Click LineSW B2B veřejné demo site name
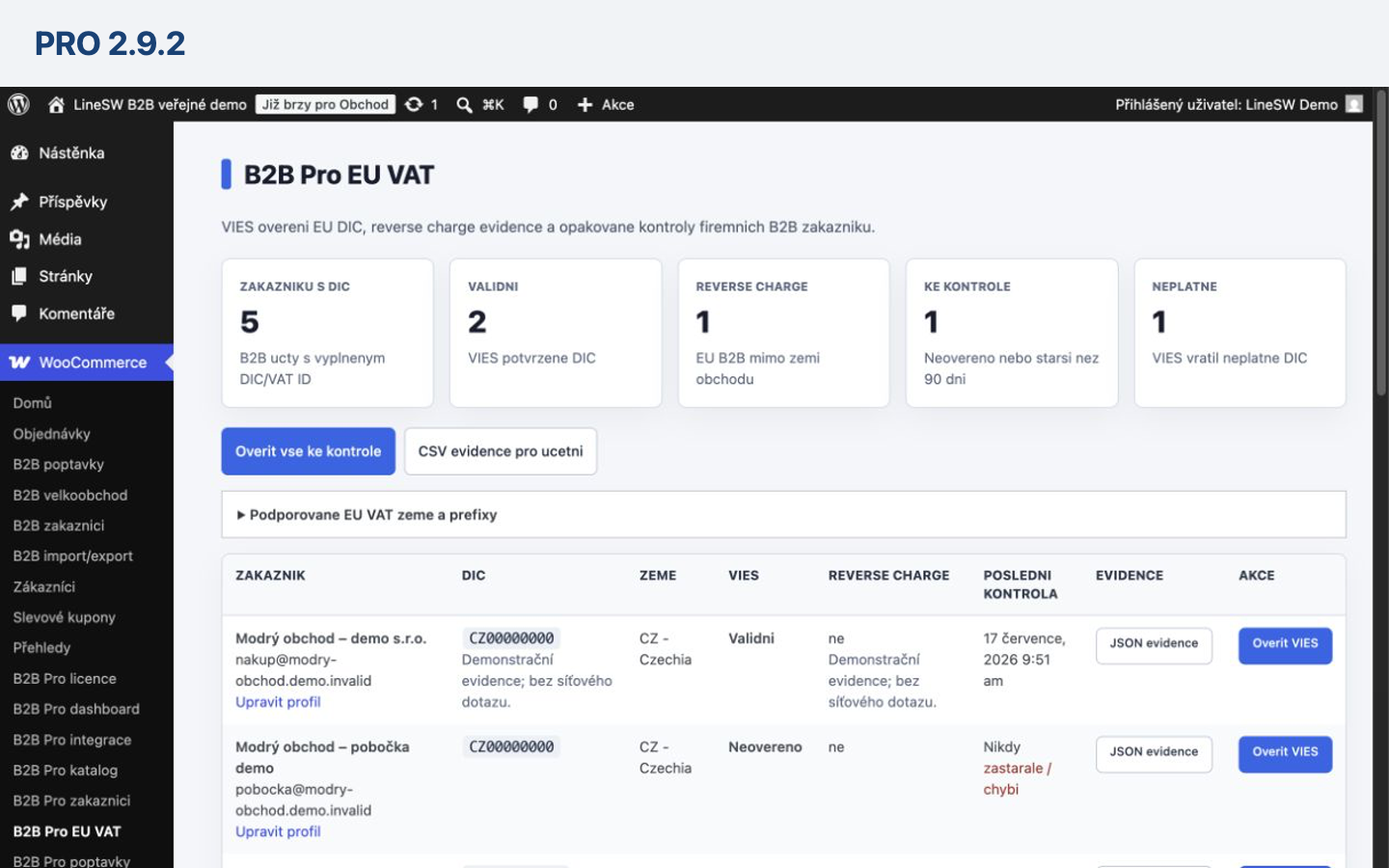The image size is (1389, 868). coord(160,104)
